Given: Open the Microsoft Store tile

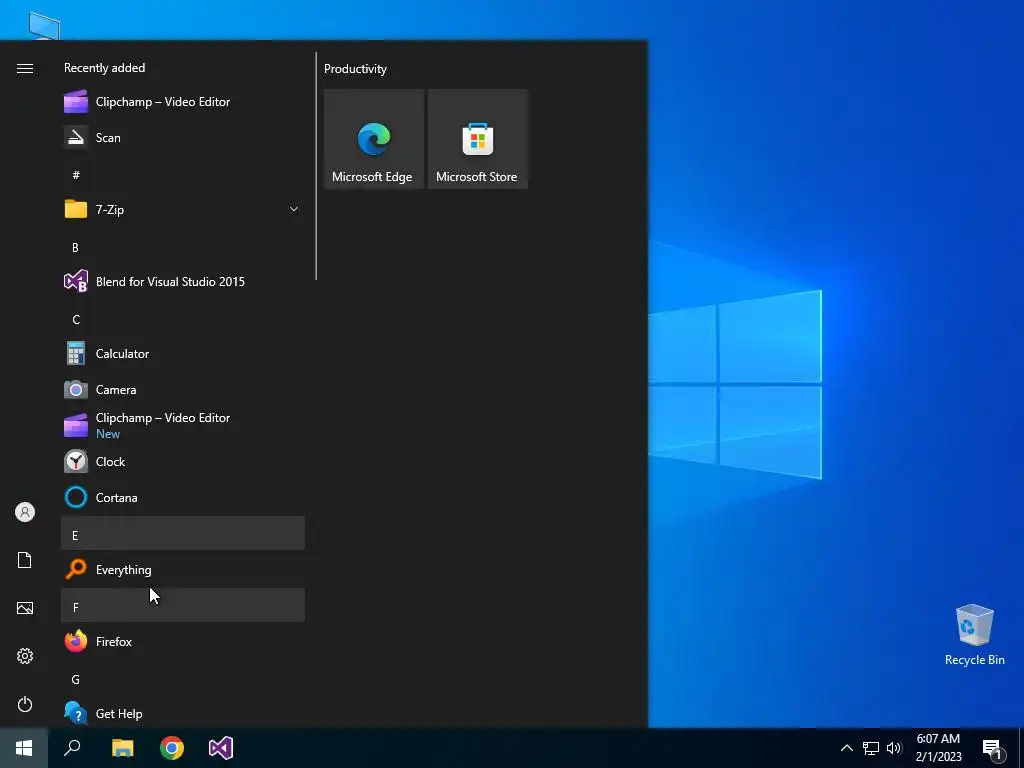Looking at the screenshot, I should point(477,139).
